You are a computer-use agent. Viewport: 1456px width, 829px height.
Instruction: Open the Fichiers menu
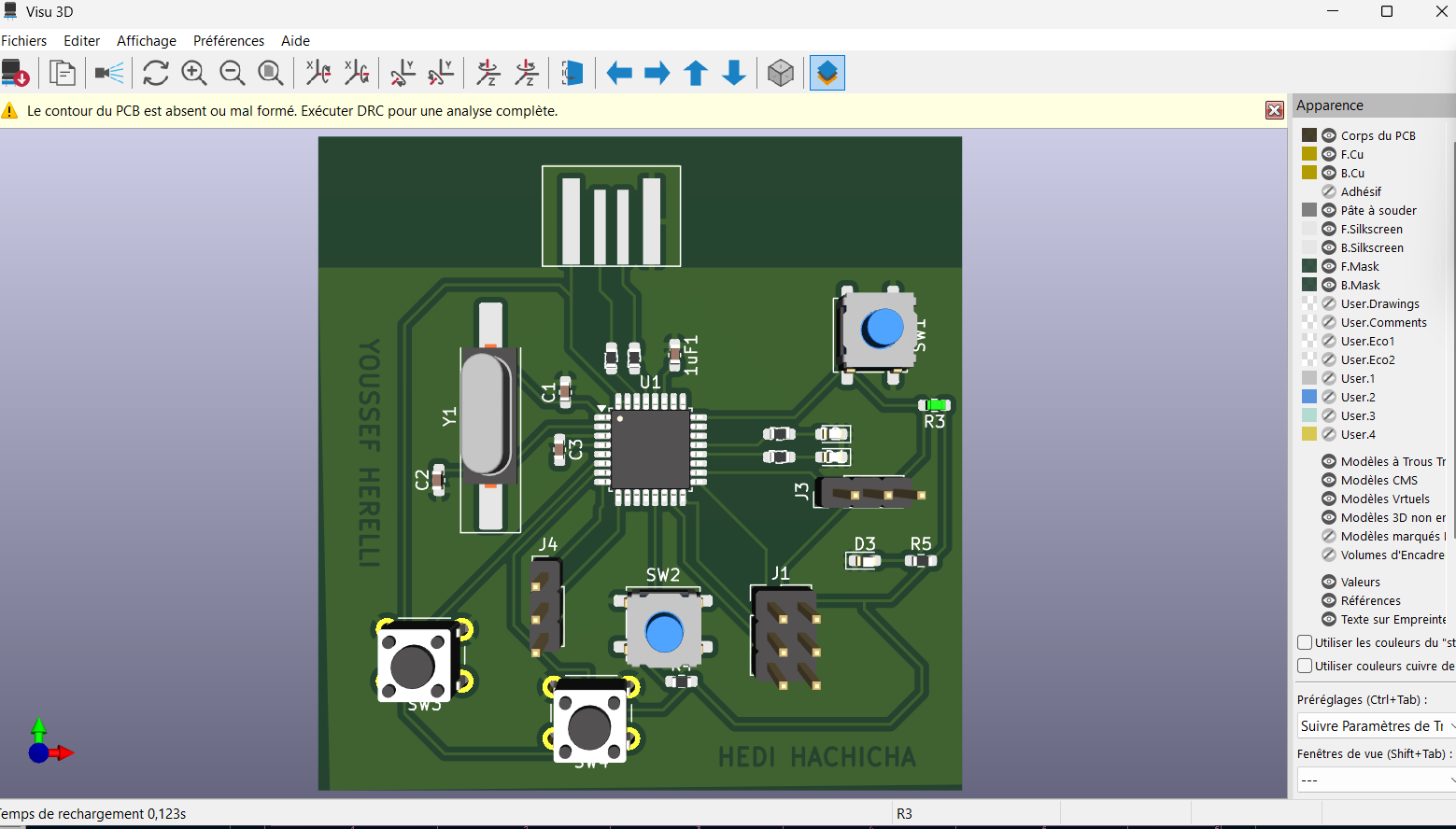24,41
